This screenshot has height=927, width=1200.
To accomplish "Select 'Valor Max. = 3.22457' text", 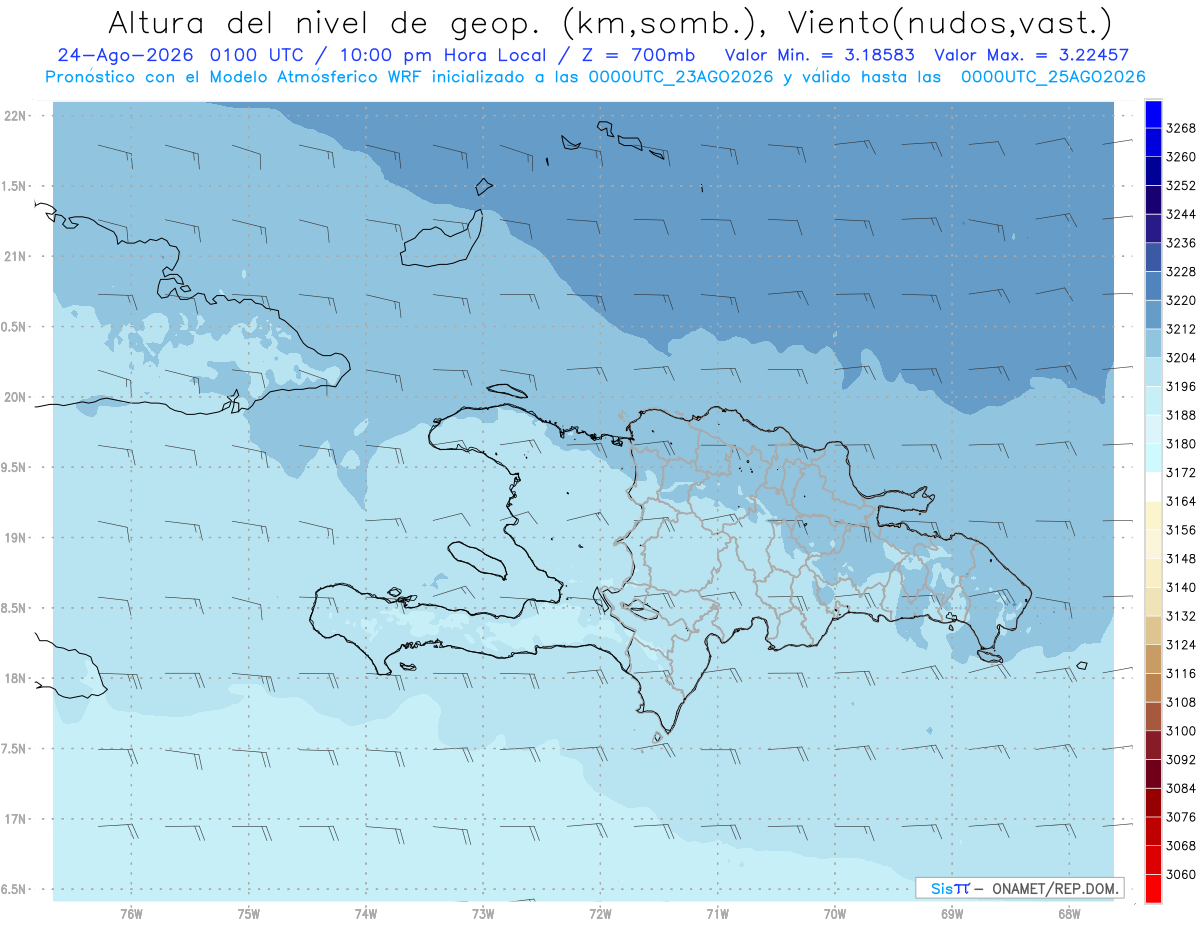I will click(x=1031, y=56).
